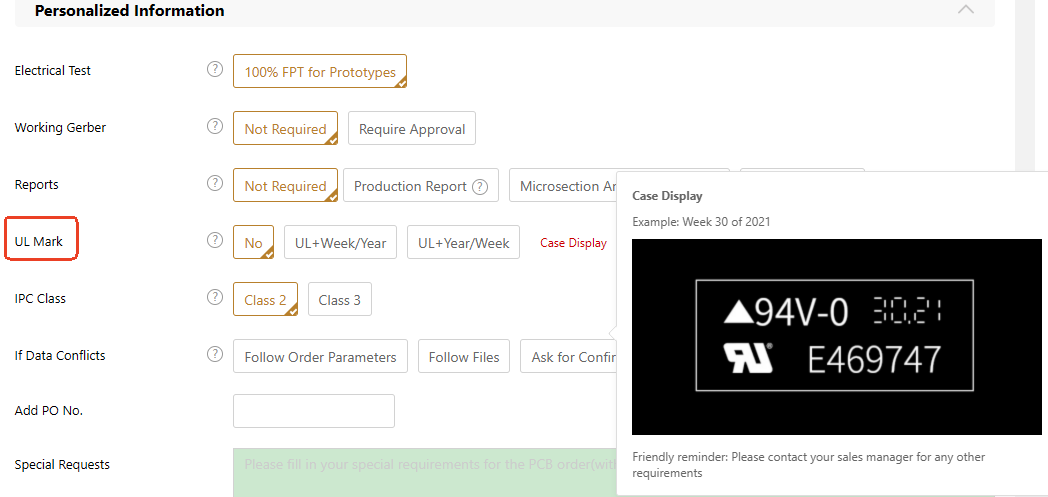Click help icon next to If Data Conflicts
The width and height of the screenshot is (1048, 497).
click(214, 354)
